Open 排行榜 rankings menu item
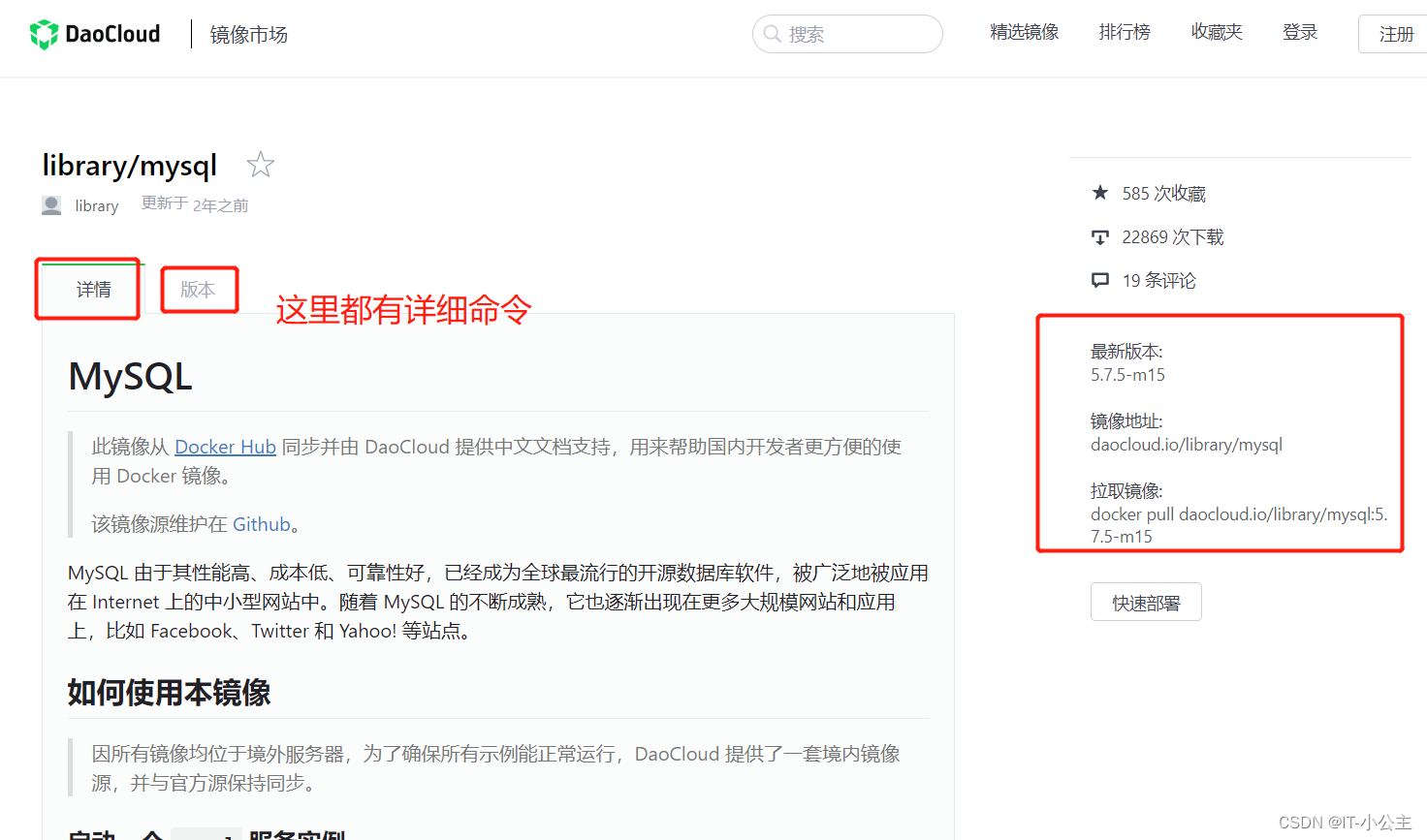This screenshot has width=1427, height=840. coord(1125,32)
